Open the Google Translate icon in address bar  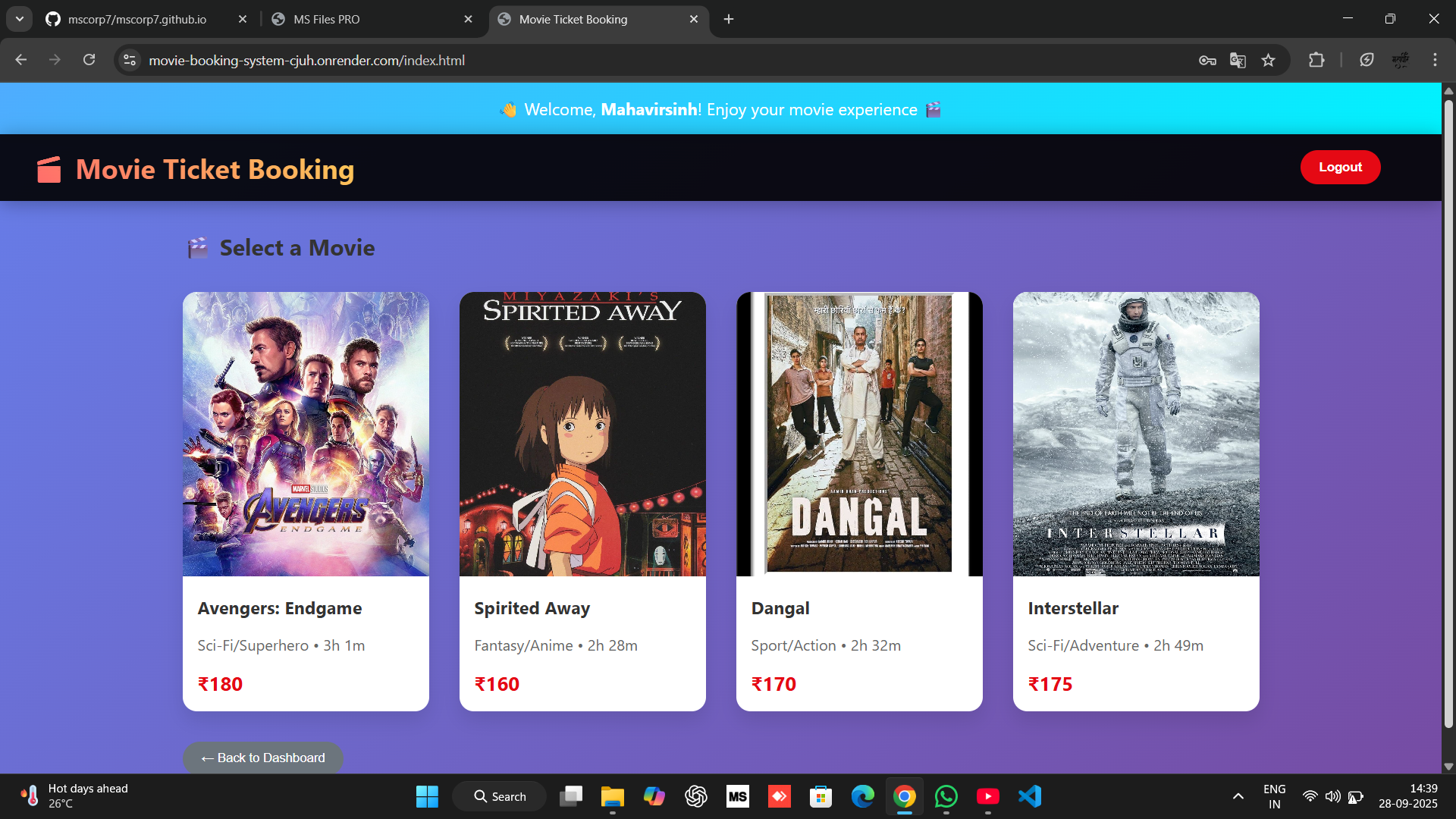point(1238,60)
